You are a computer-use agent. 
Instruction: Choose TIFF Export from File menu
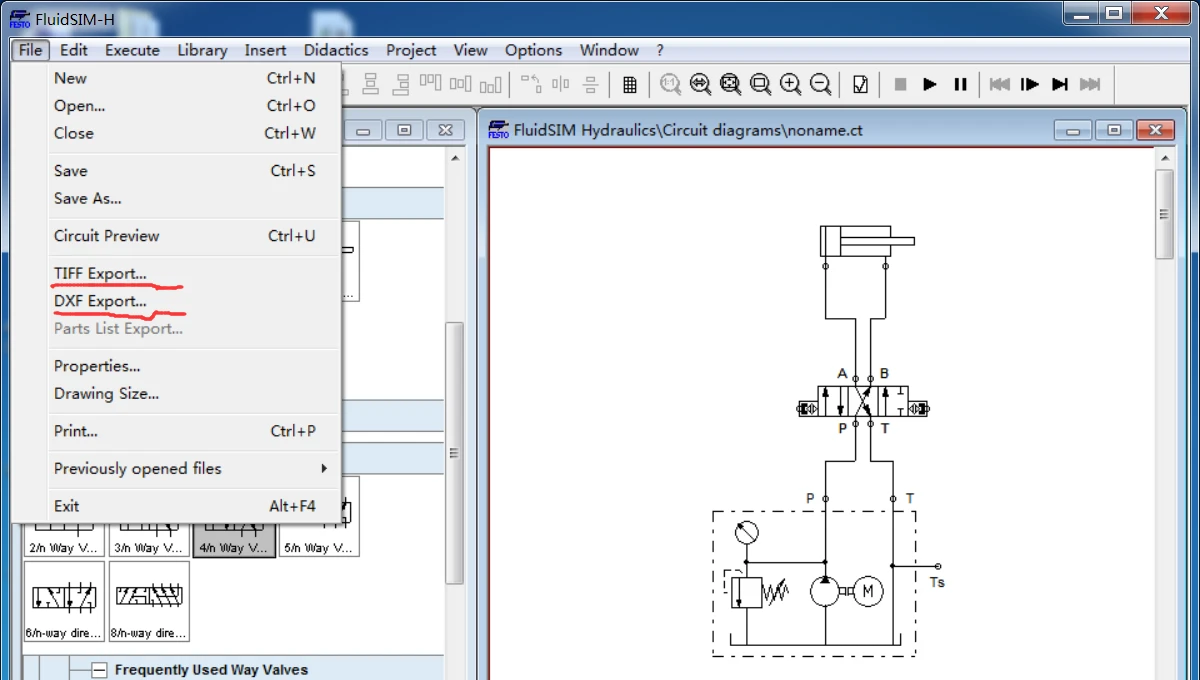coord(100,273)
